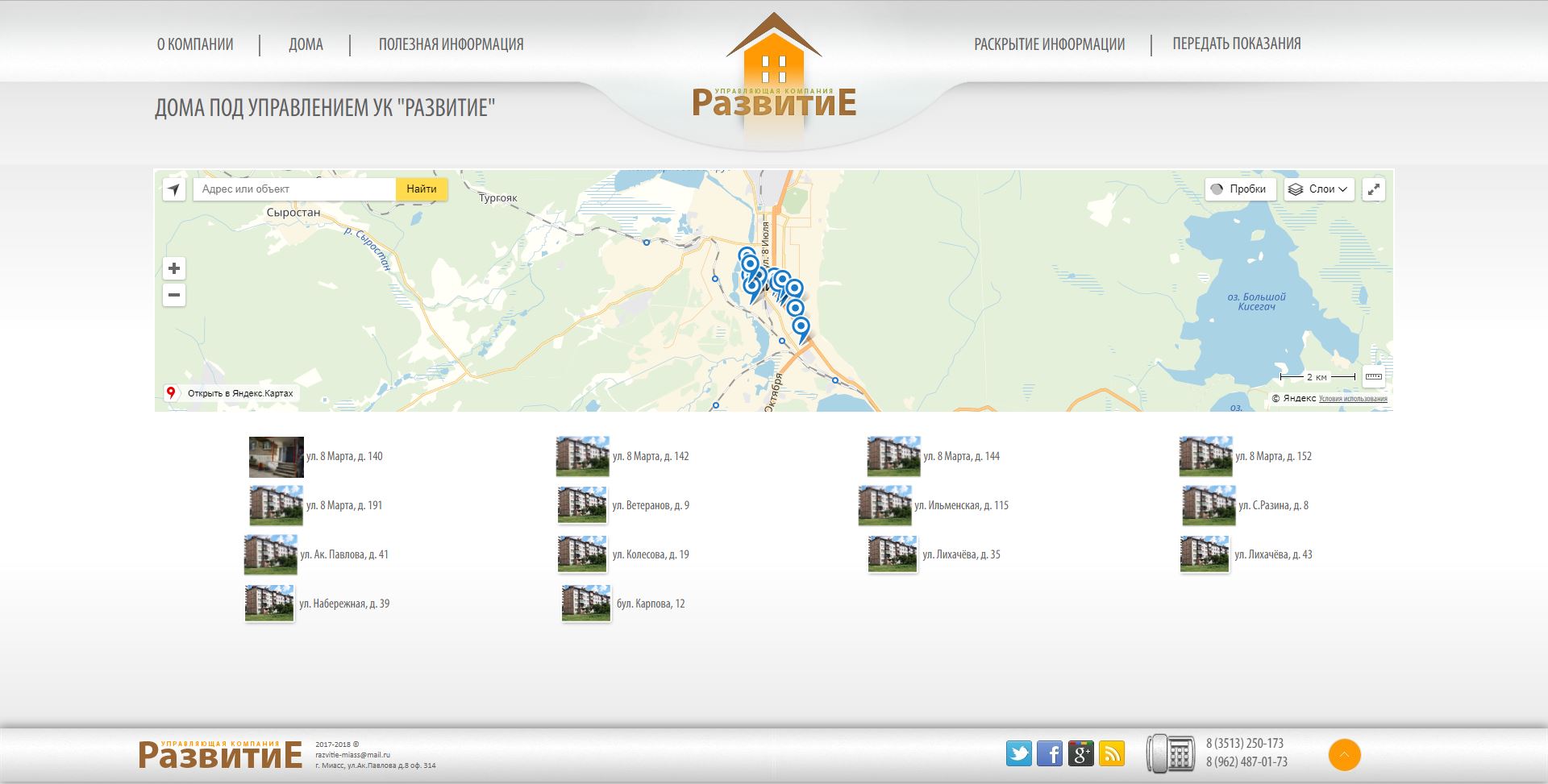Open the Дома menu item

pos(306,44)
